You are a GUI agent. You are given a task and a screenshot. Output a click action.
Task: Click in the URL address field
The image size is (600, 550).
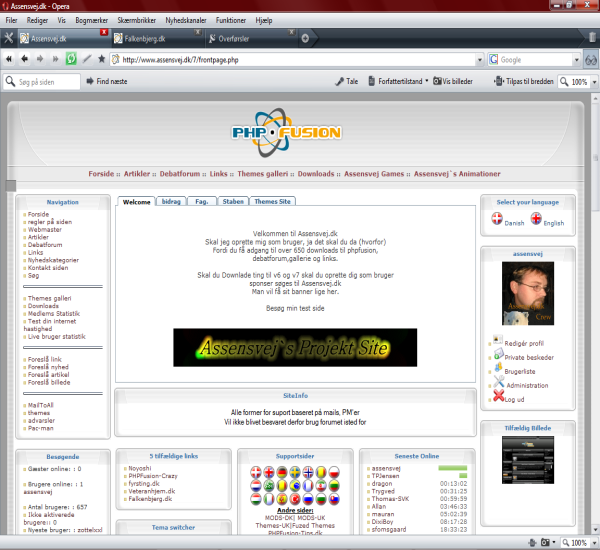point(293,60)
